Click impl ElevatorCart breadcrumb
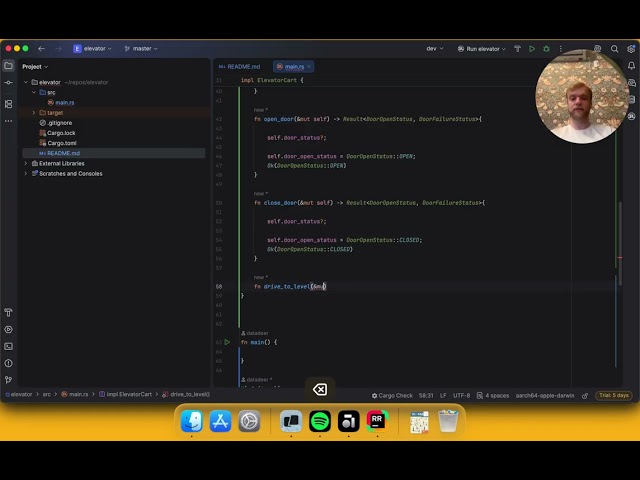 (126, 394)
